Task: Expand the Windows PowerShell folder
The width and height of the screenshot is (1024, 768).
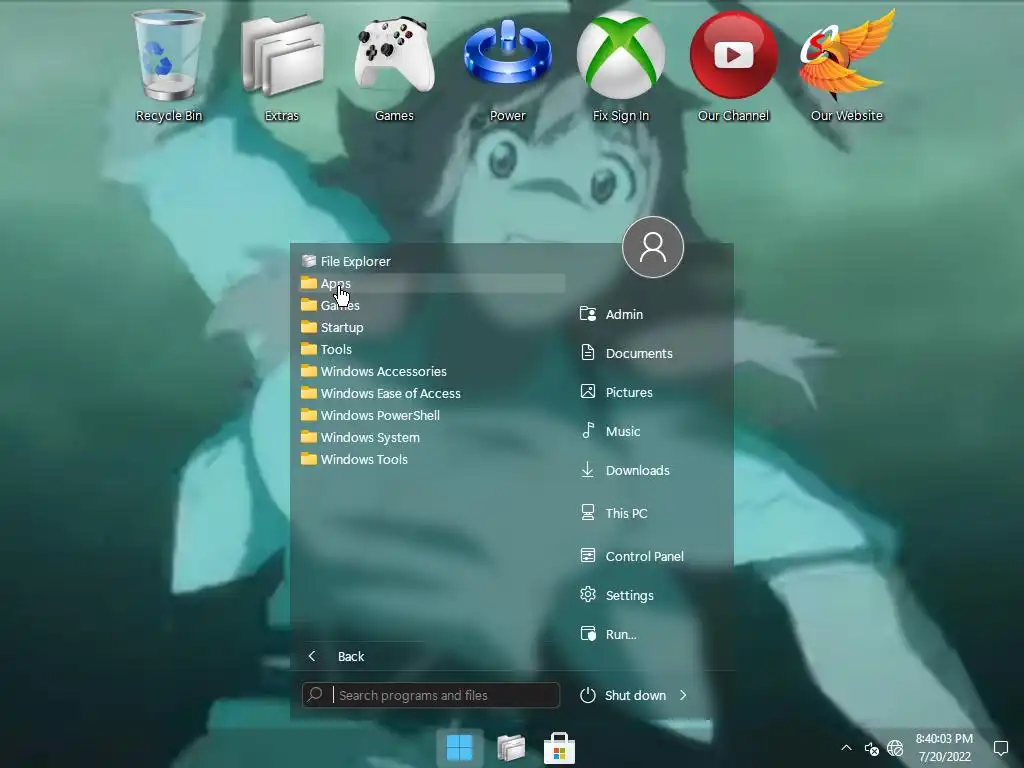Action: (432, 415)
